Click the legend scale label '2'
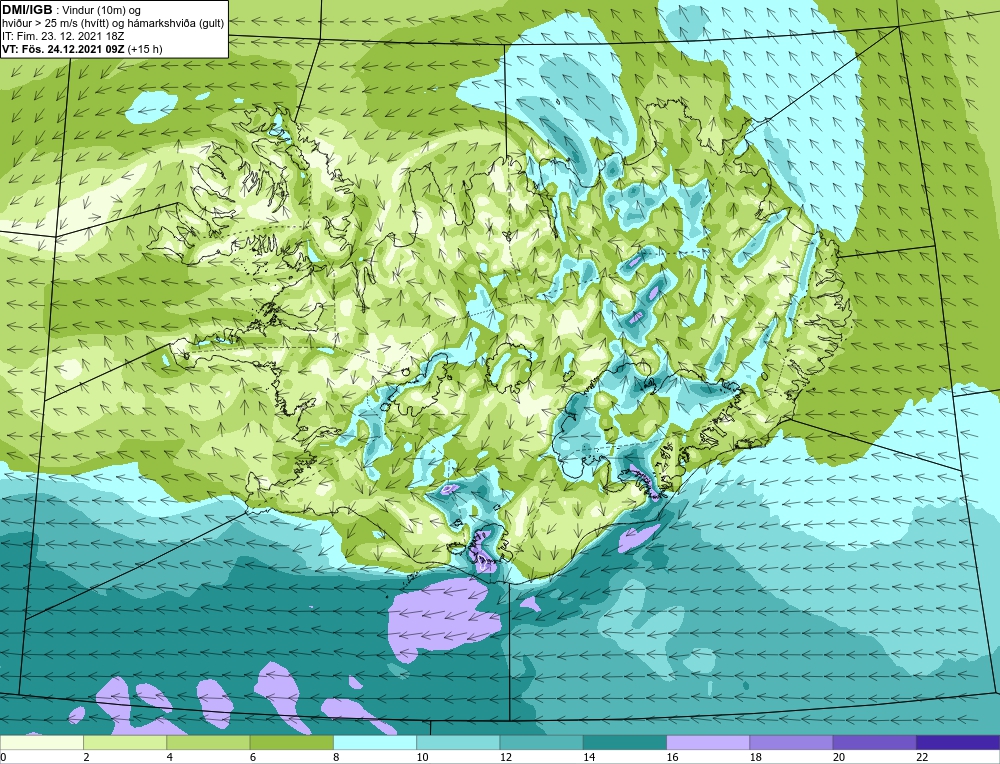Viewport: 1000px width, 764px height. click(x=86, y=757)
